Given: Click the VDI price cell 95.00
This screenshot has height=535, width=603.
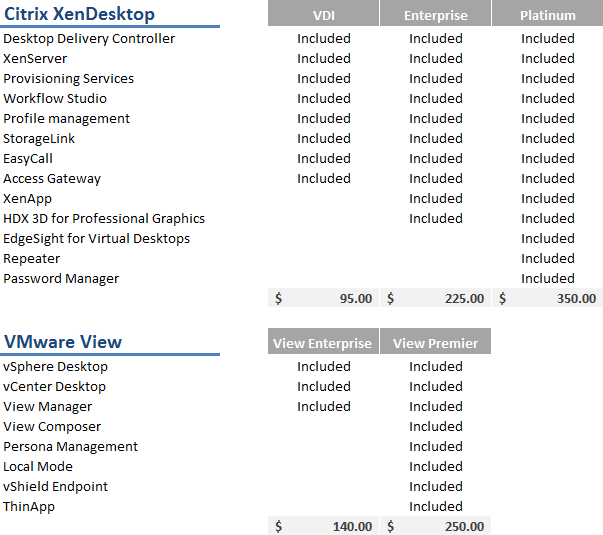Looking at the screenshot, I should tap(323, 298).
